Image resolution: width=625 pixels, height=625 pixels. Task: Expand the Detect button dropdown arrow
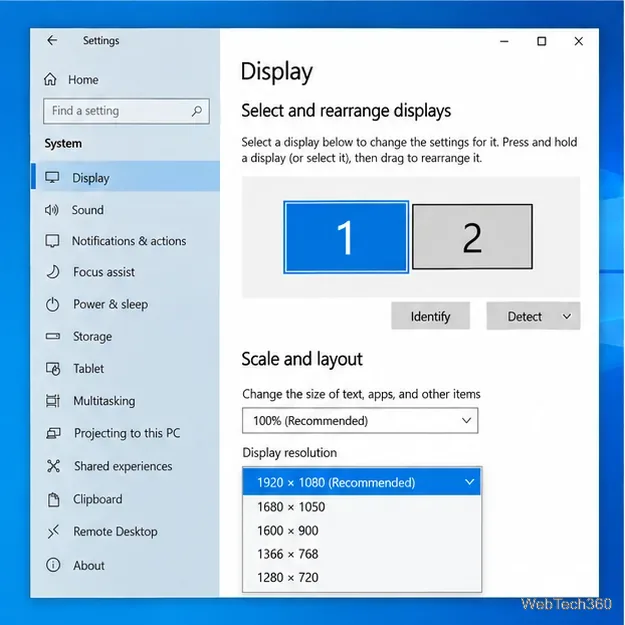(566, 316)
